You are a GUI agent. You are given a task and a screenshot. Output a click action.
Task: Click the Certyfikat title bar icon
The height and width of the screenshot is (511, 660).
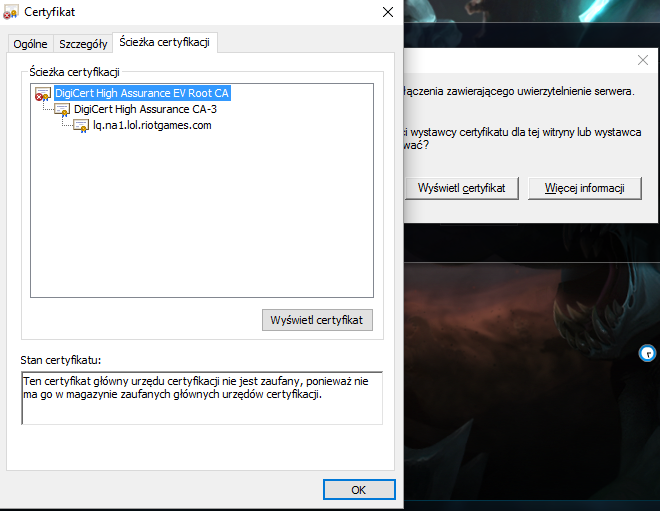tap(11, 12)
